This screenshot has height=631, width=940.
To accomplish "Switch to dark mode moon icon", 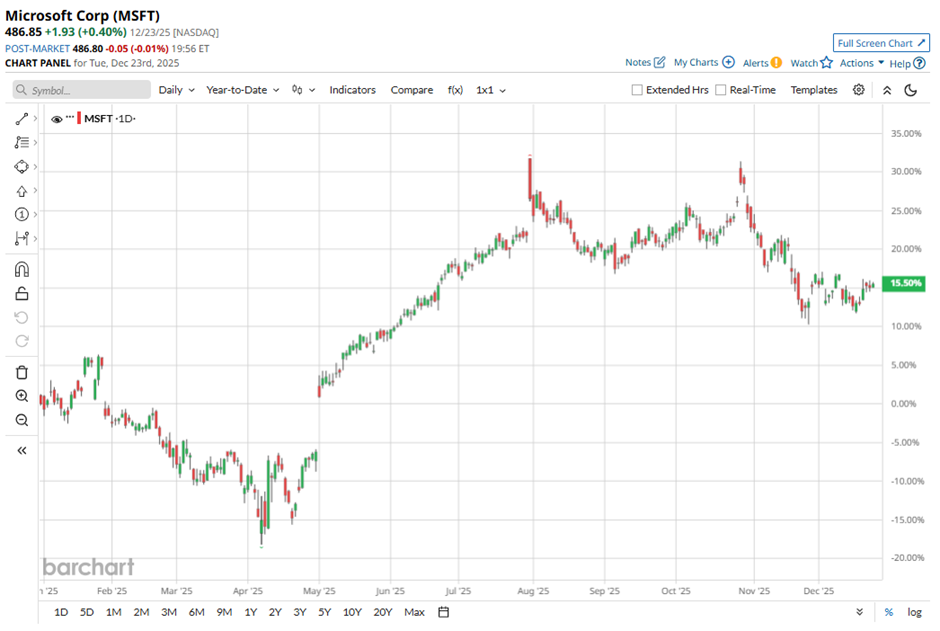I will 911,90.
